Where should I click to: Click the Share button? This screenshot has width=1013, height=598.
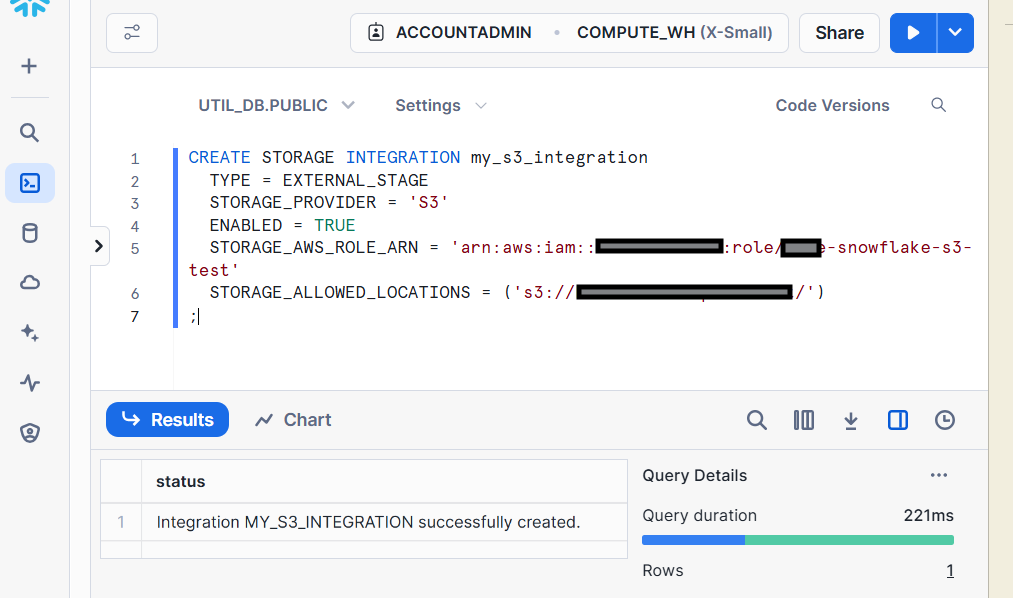[x=839, y=33]
